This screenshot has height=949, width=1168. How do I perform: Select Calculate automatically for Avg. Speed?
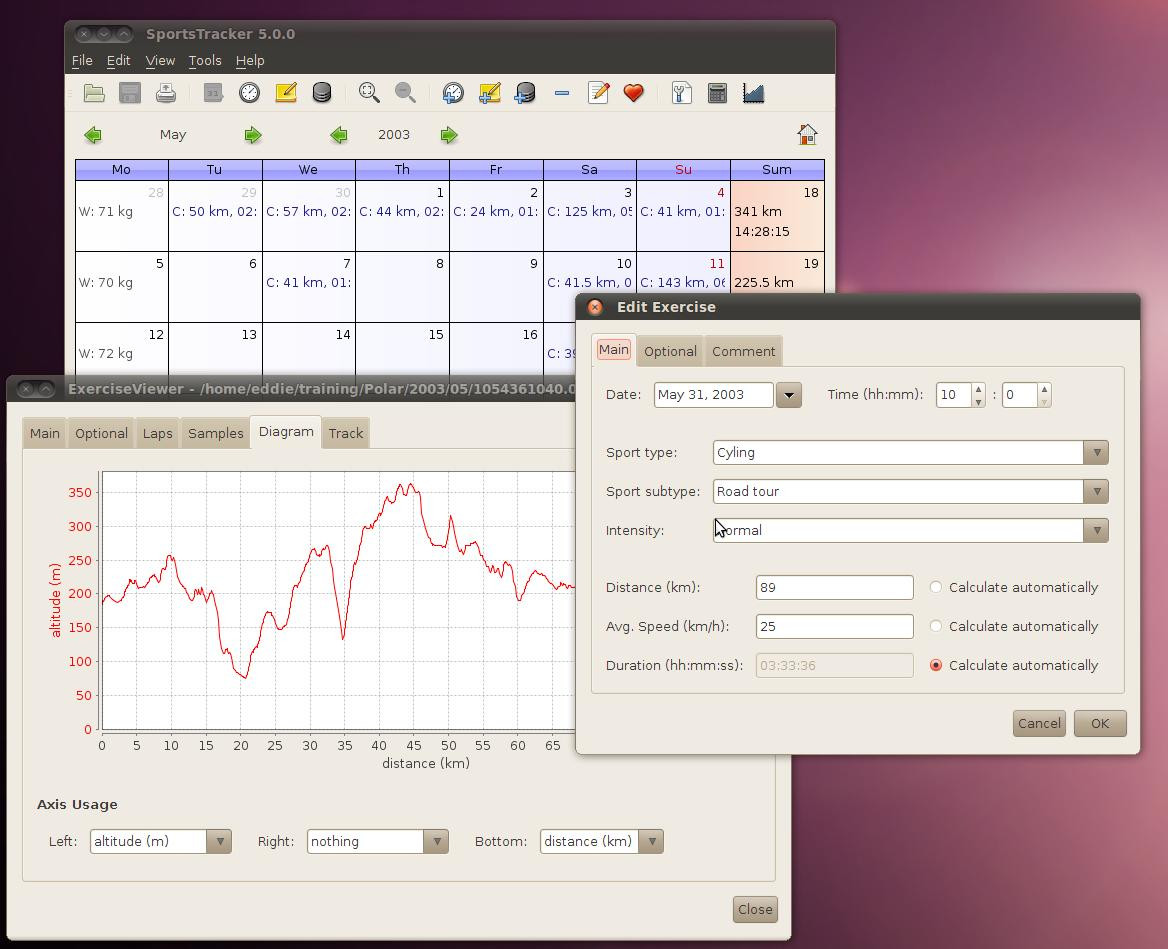[x=936, y=626]
